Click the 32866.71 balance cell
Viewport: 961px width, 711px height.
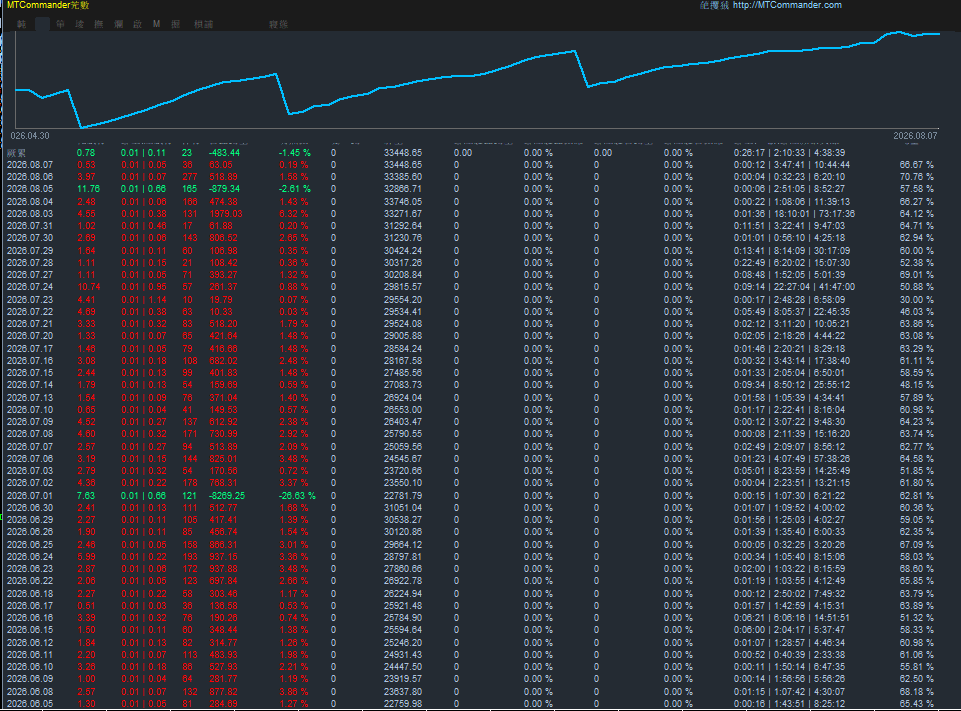[403, 189]
